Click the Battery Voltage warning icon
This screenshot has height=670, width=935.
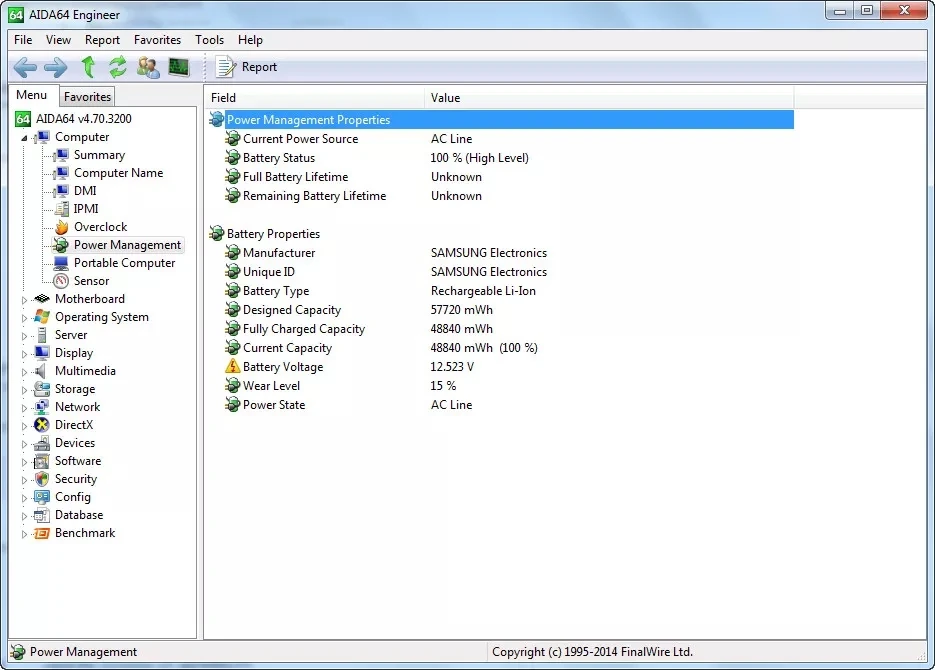pos(233,367)
